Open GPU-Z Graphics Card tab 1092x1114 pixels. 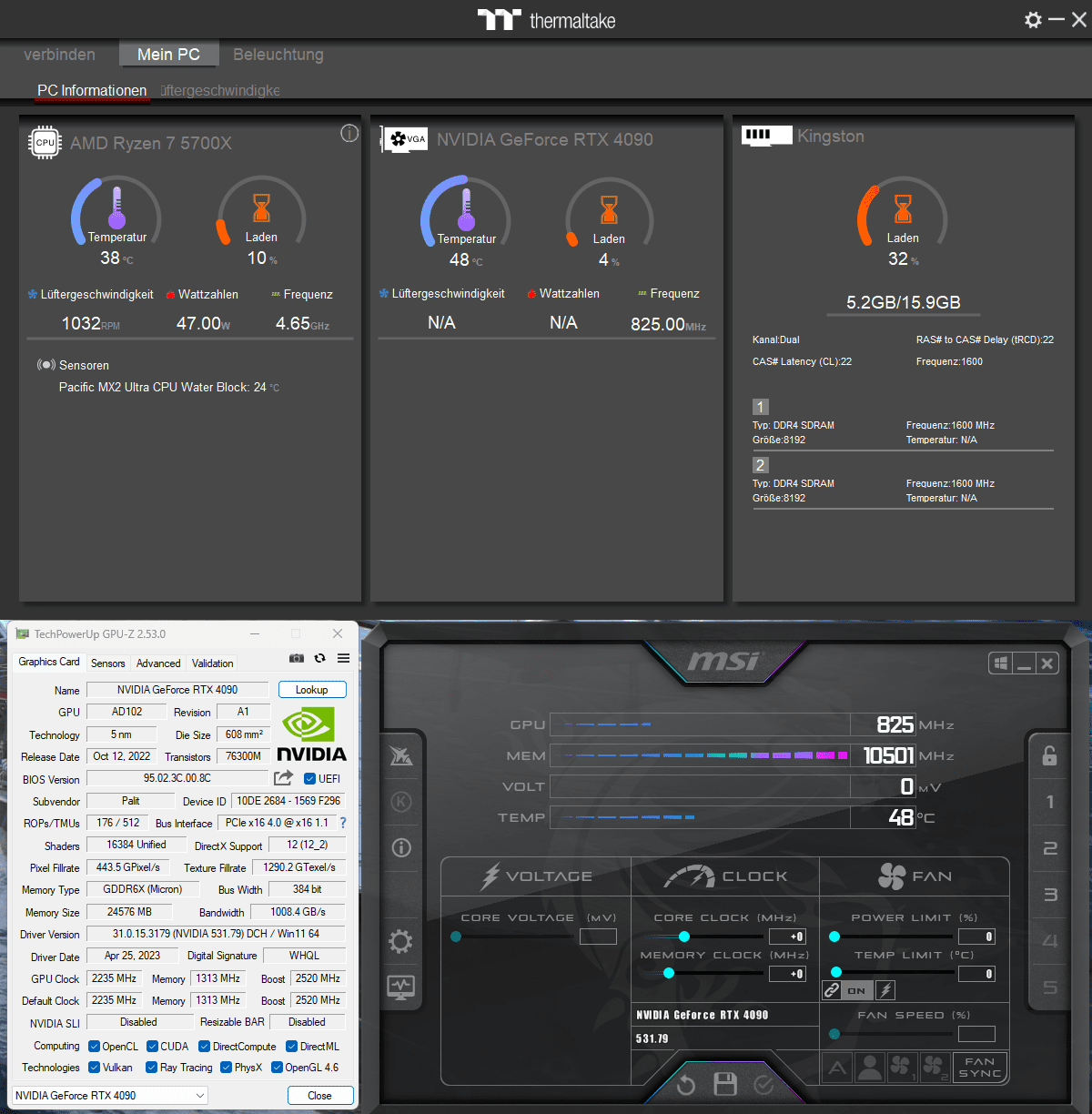(x=49, y=662)
